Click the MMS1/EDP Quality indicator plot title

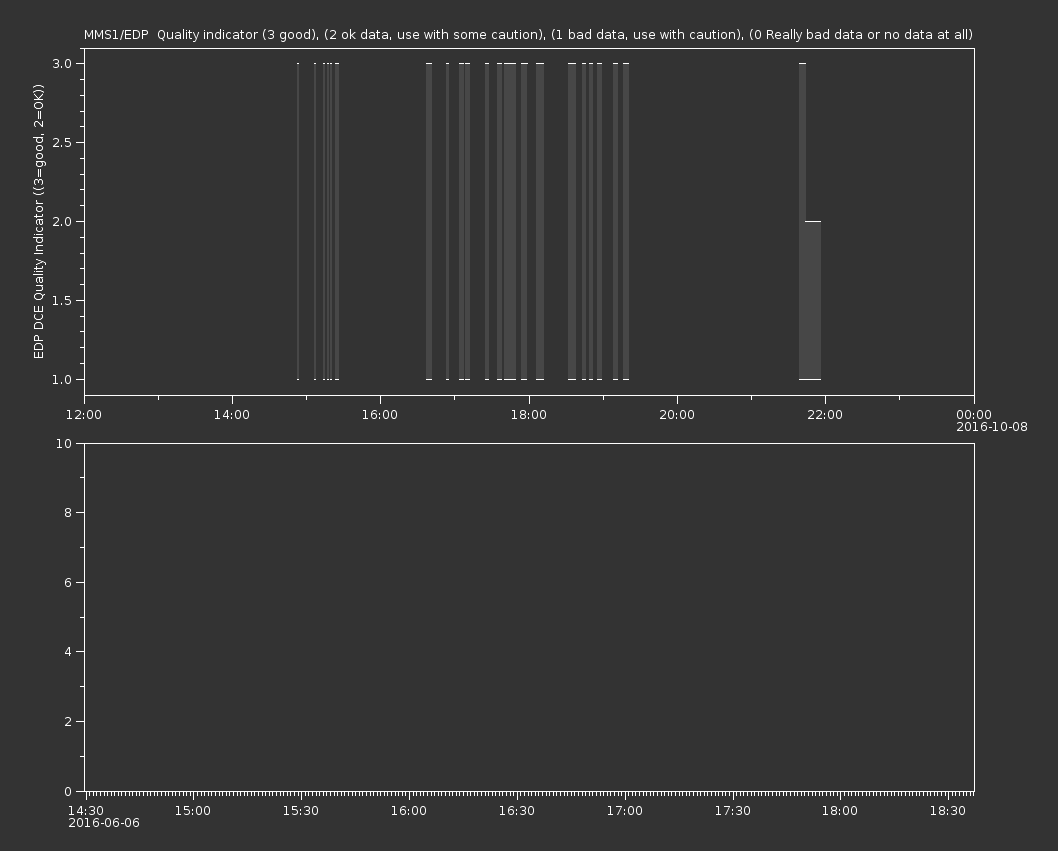pos(528,34)
